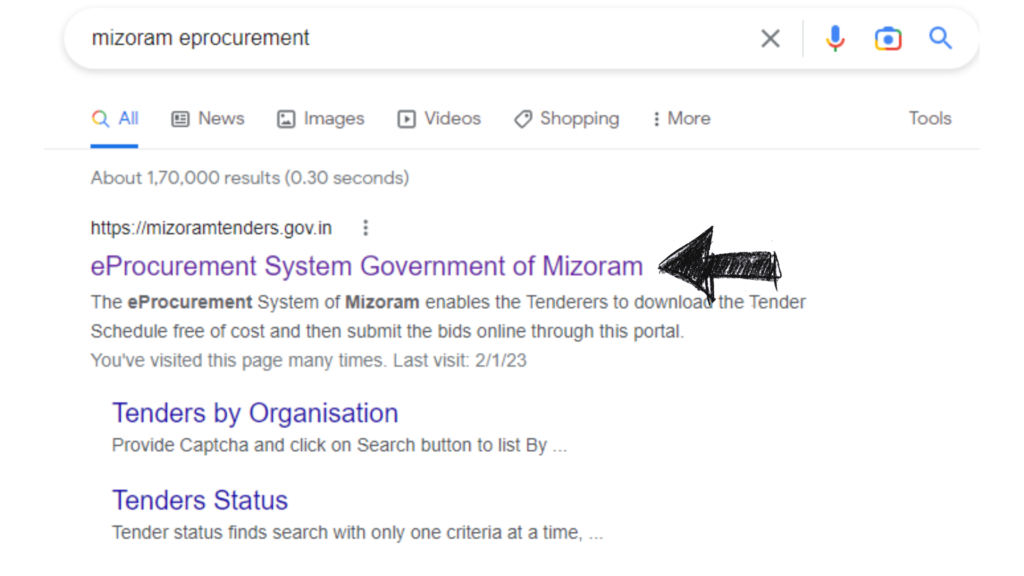
Task: Click the Videos tab play icon
Action: click(x=406, y=119)
